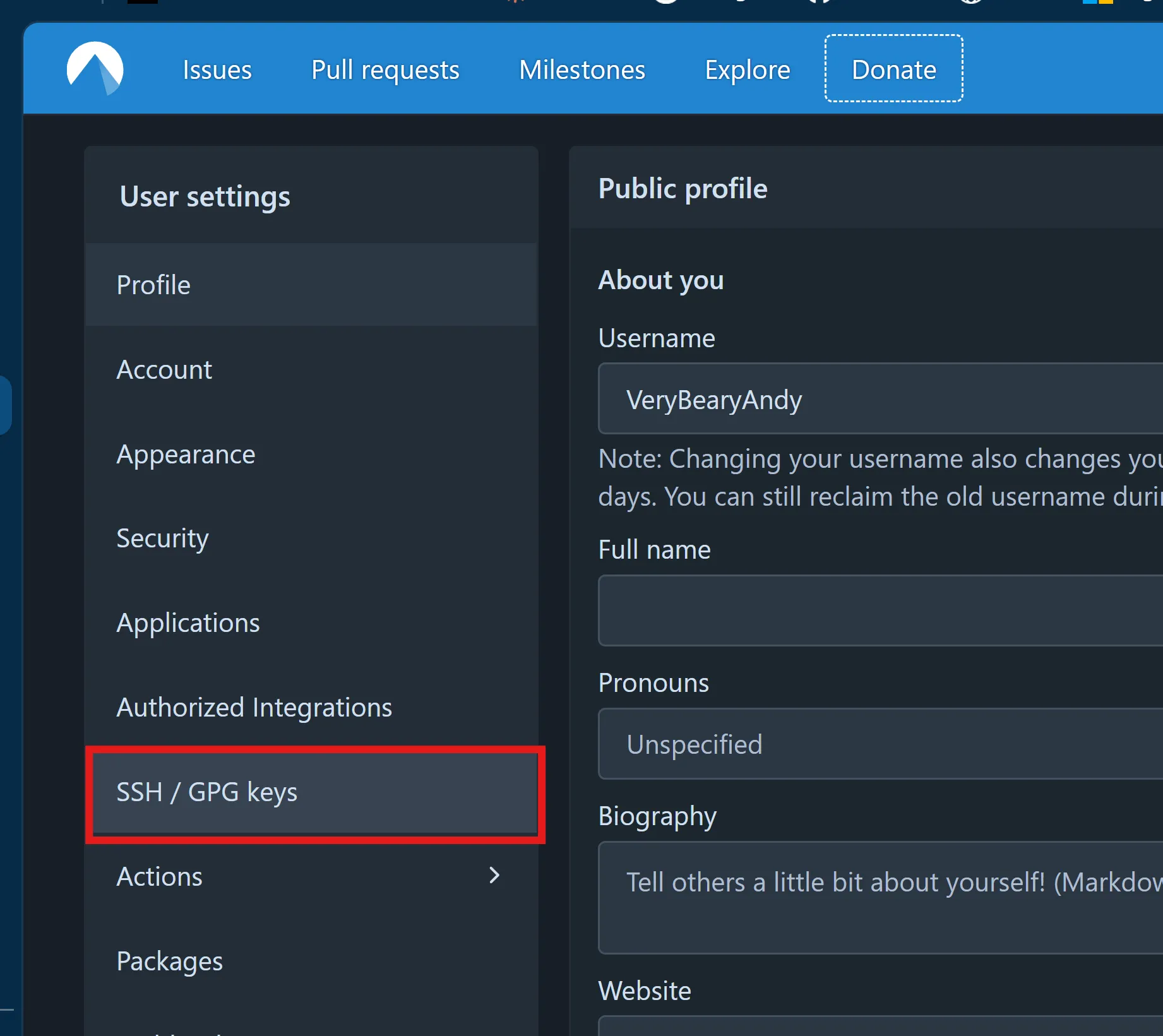The image size is (1163, 1036).
Task: Click the Public profile heading
Action: 683,189
